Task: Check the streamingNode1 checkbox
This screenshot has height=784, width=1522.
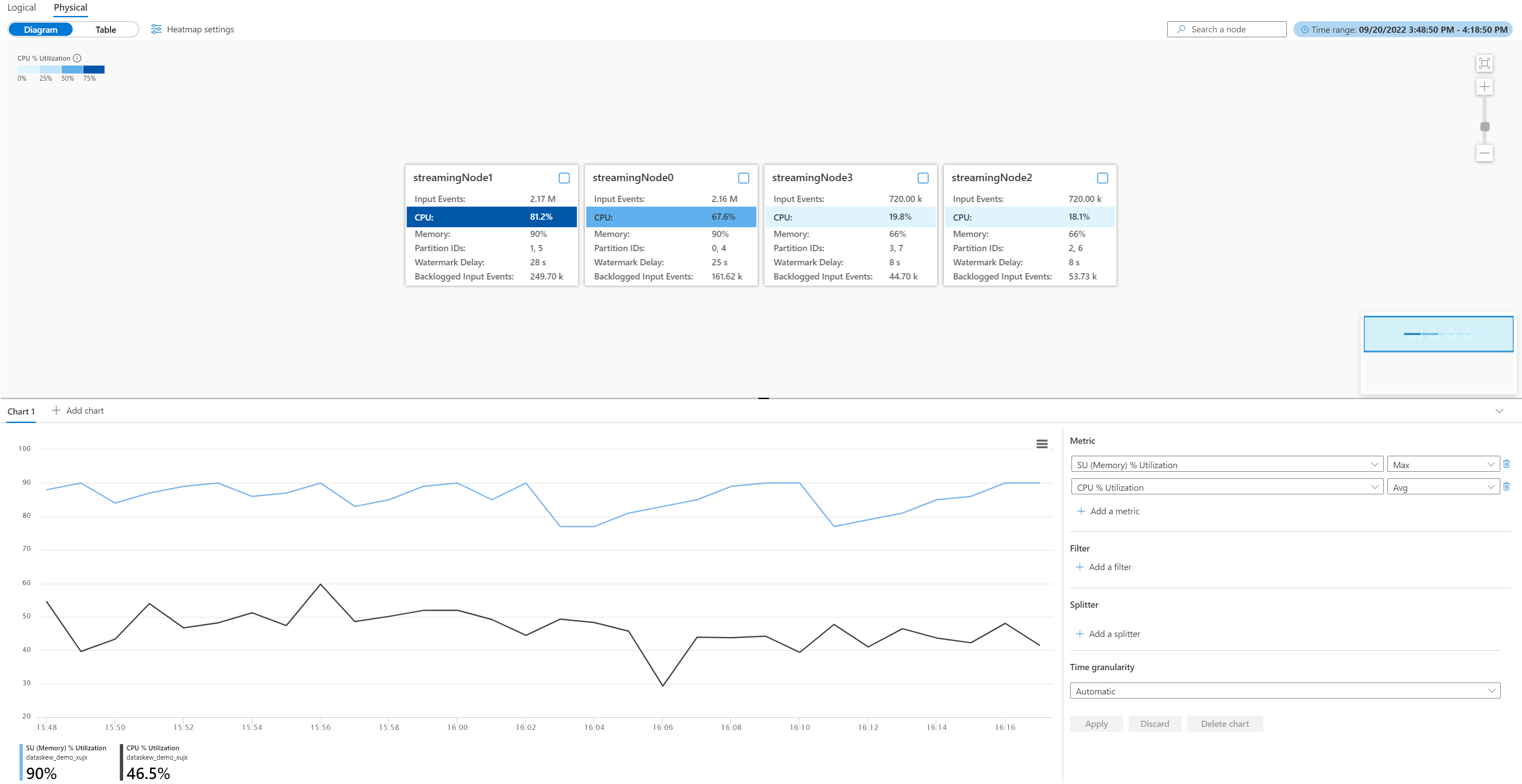Action: click(x=563, y=178)
